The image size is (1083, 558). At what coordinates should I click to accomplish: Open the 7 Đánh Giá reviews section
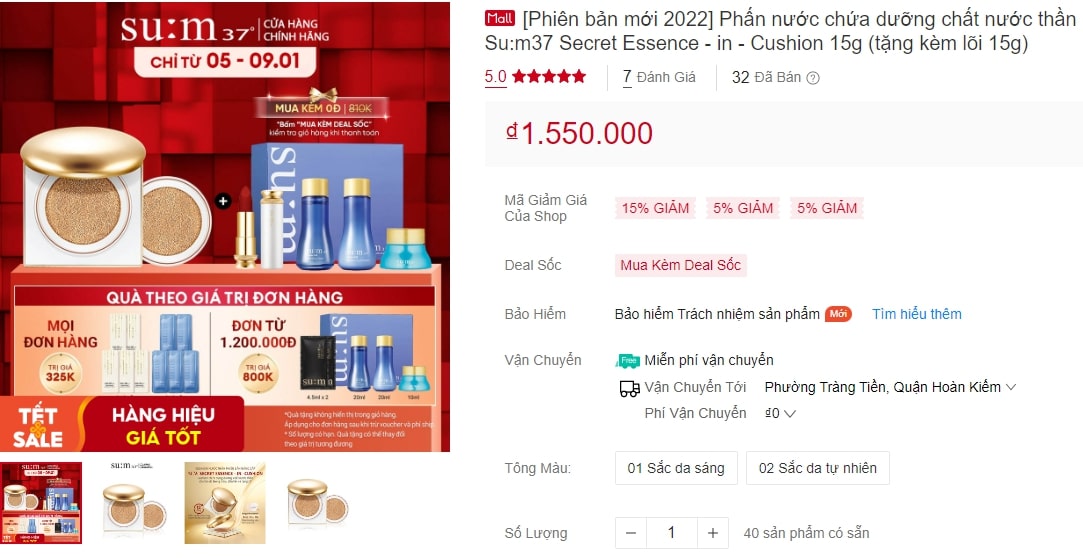659,77
